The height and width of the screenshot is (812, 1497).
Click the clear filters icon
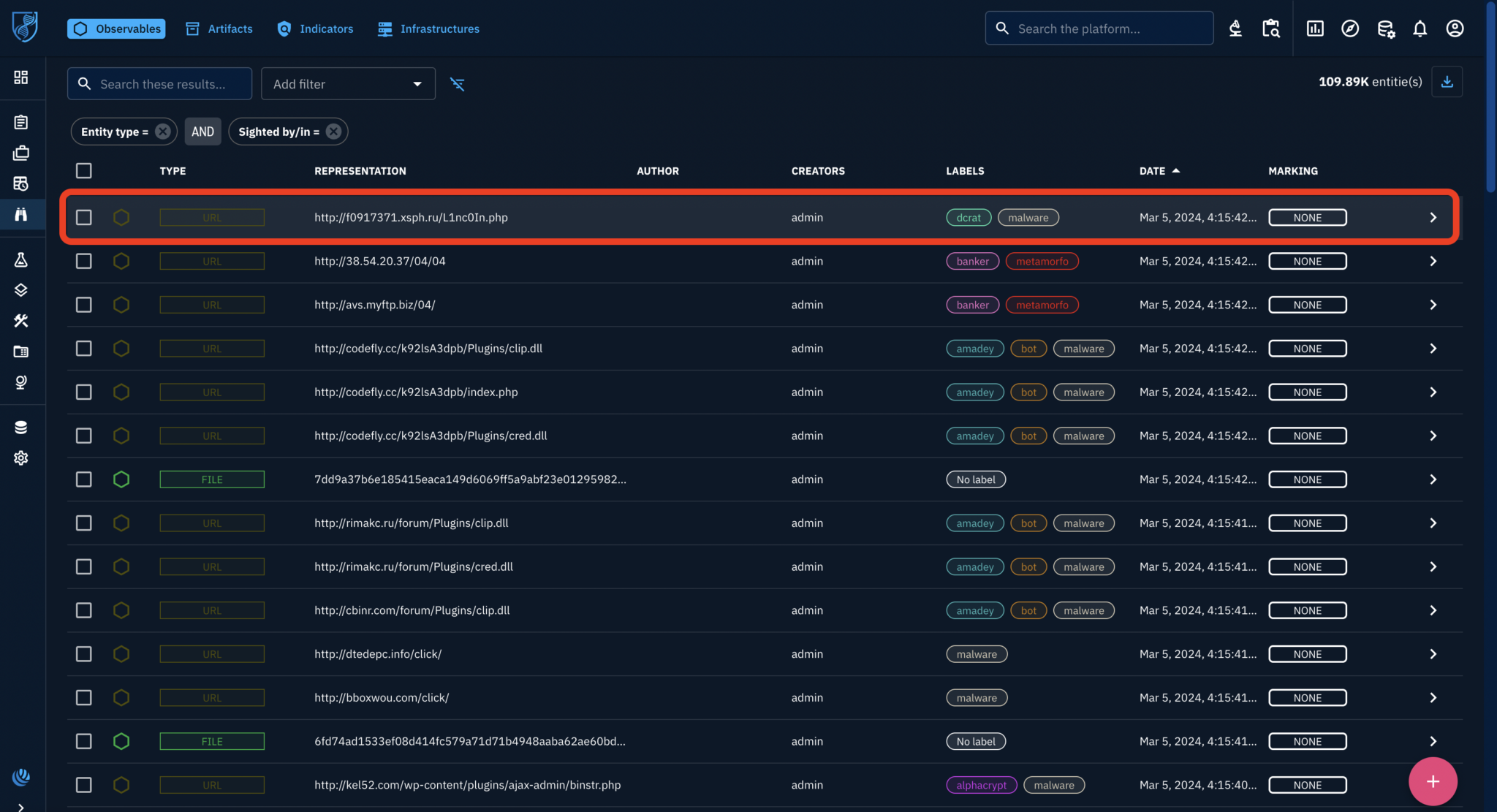tap(458, 84)
